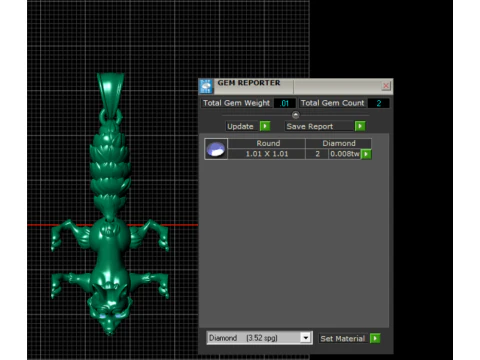
Task: Click the 0.008tw weight cell
Action: tap(345, 154)
